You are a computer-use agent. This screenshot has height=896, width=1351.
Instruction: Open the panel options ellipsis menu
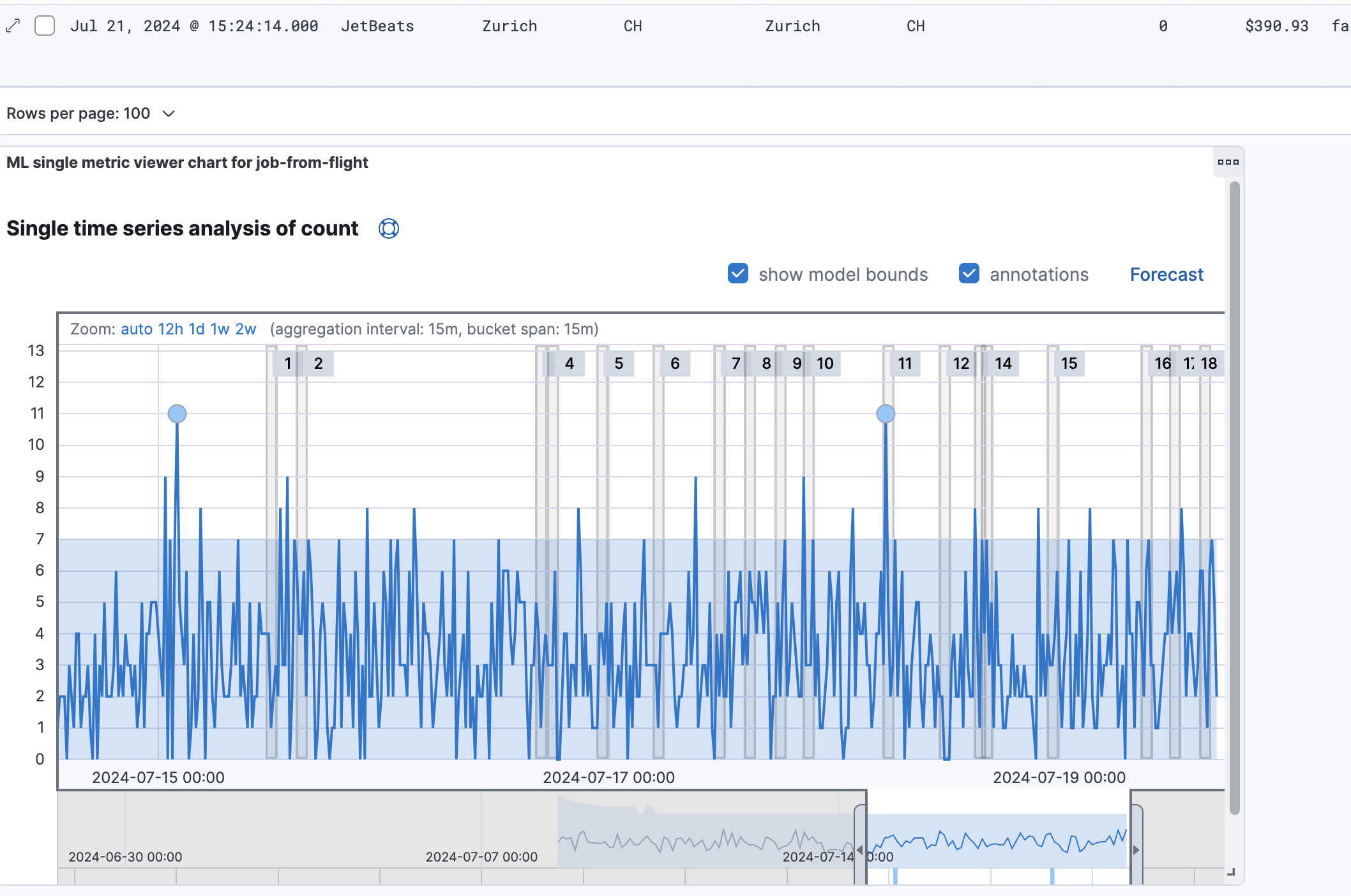click(1228, 162)
